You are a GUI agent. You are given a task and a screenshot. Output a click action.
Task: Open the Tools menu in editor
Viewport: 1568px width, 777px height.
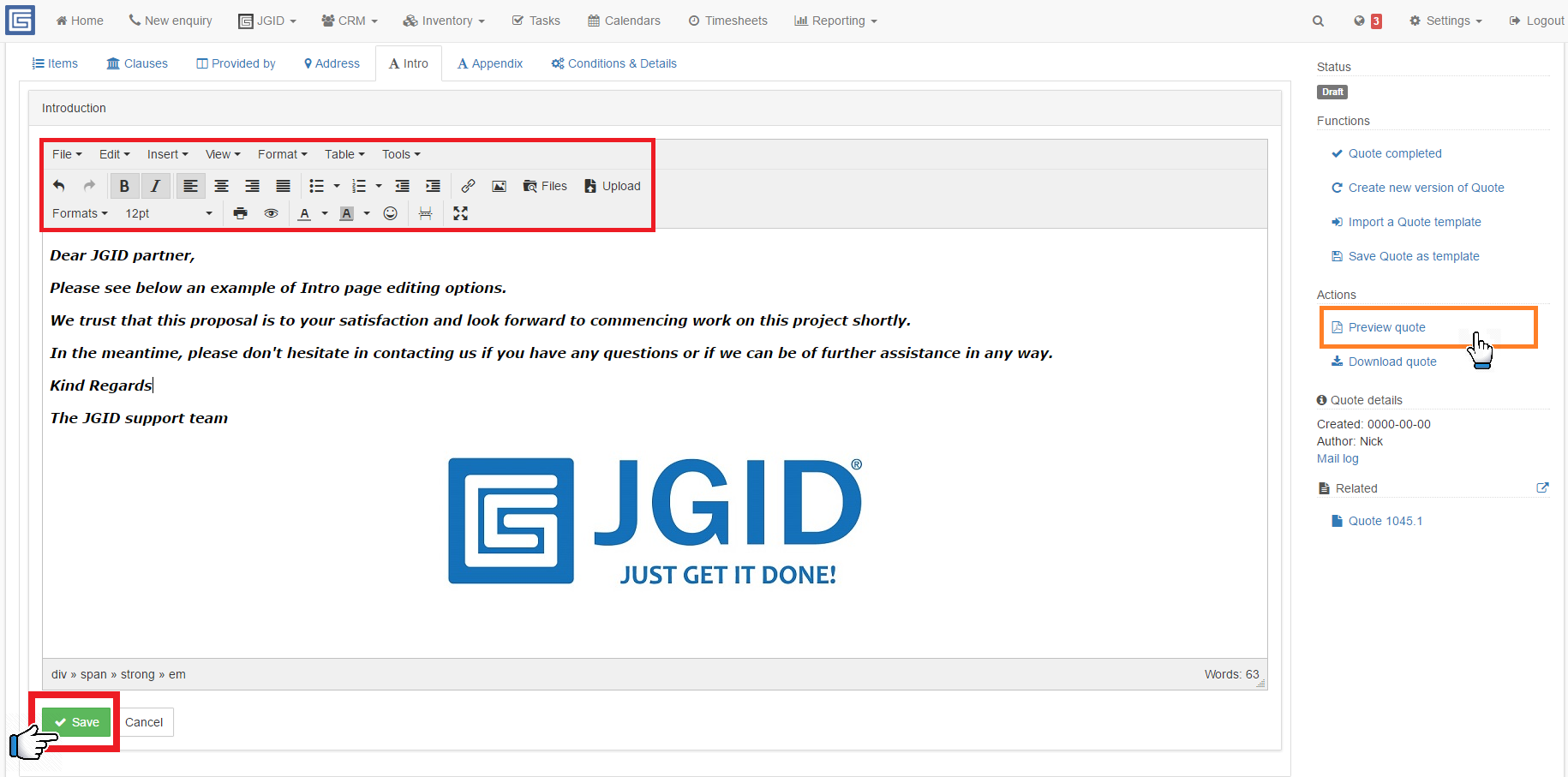[x=401, y=154]
